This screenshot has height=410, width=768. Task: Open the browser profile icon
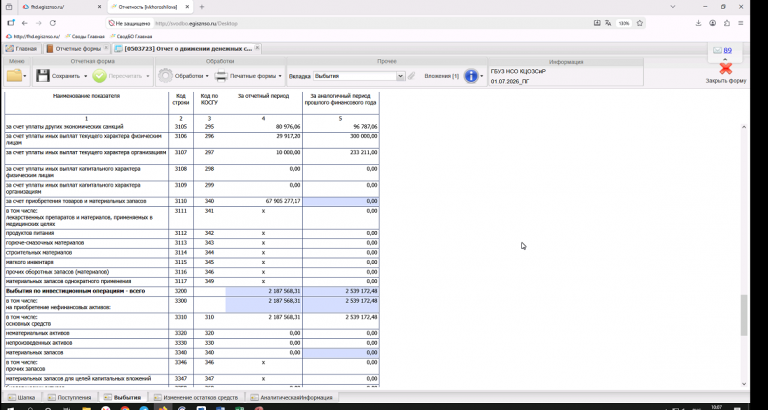pyautogui.click(x=713, y=23)
